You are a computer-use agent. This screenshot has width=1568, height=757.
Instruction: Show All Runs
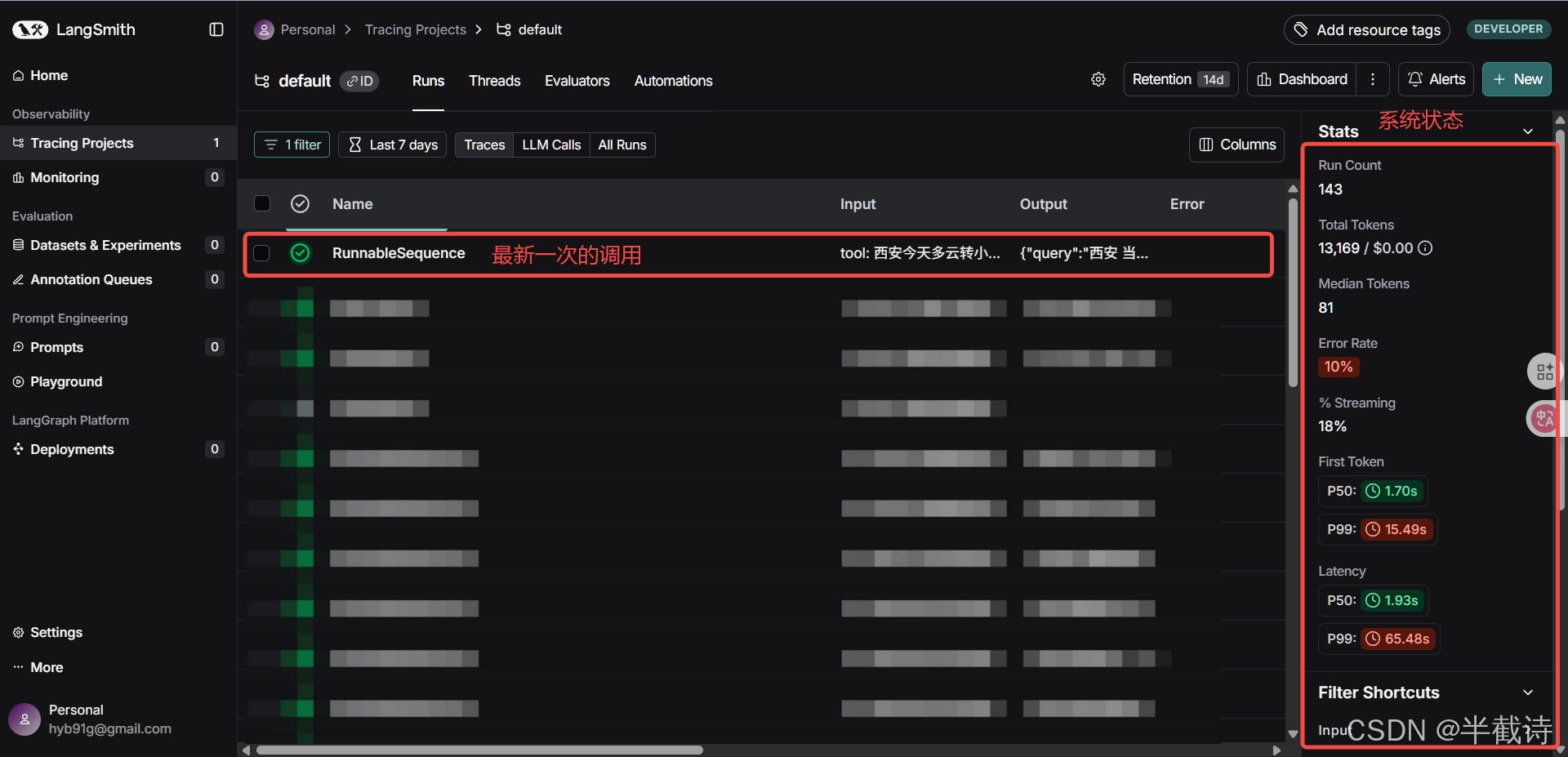[x=622, y=145]
